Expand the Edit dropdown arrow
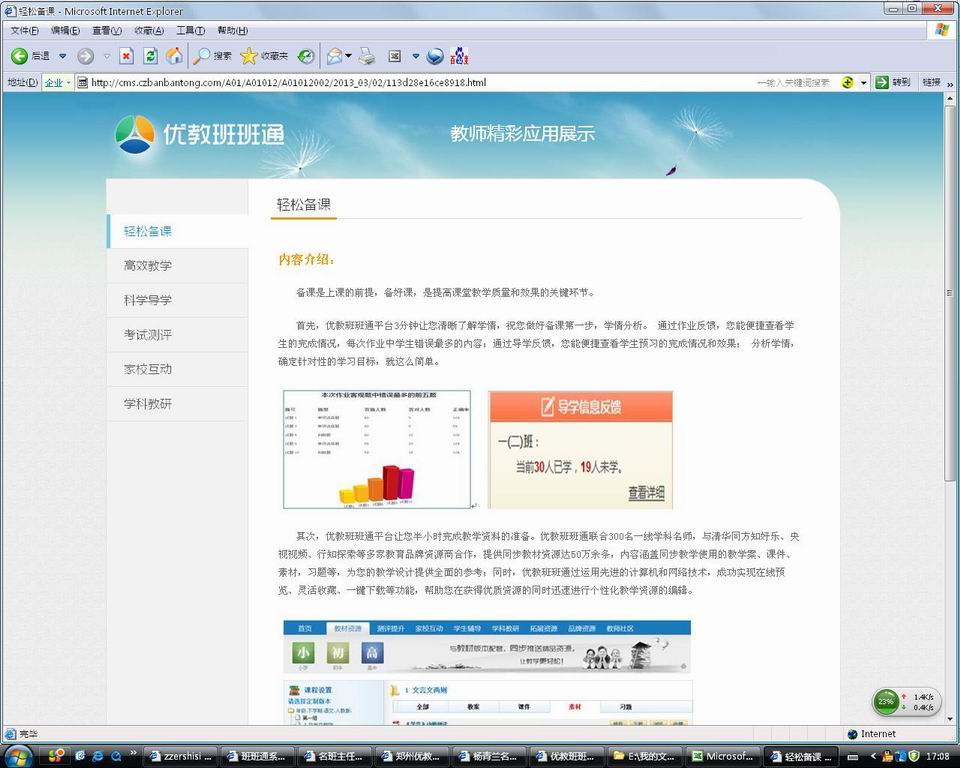 click(416, 56)
